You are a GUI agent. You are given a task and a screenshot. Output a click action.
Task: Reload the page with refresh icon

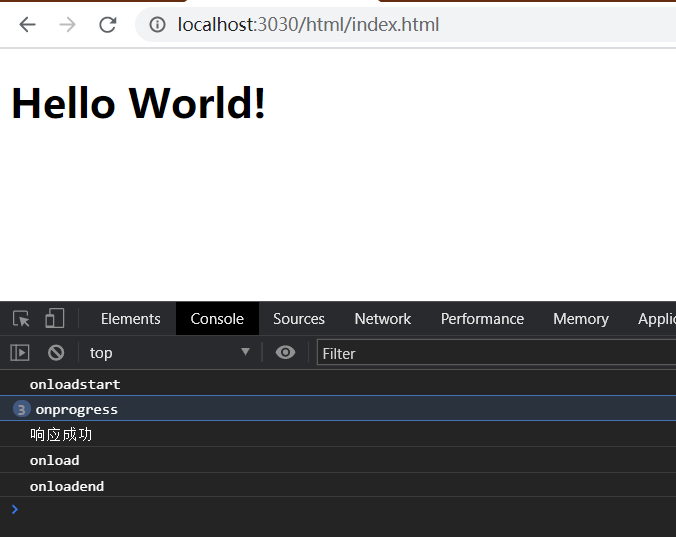[107, 25]
